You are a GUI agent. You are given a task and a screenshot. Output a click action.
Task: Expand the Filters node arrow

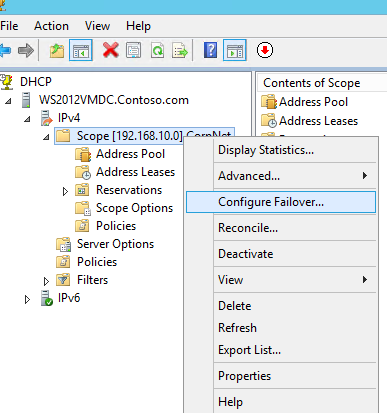[46, 281]
